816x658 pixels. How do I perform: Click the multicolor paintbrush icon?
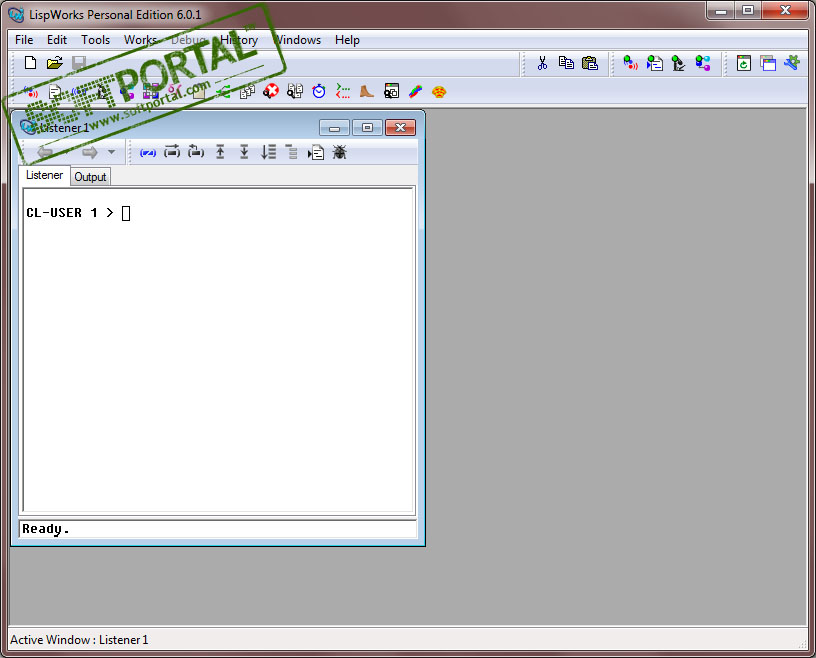pyautogui.click(x=415, y=92)
